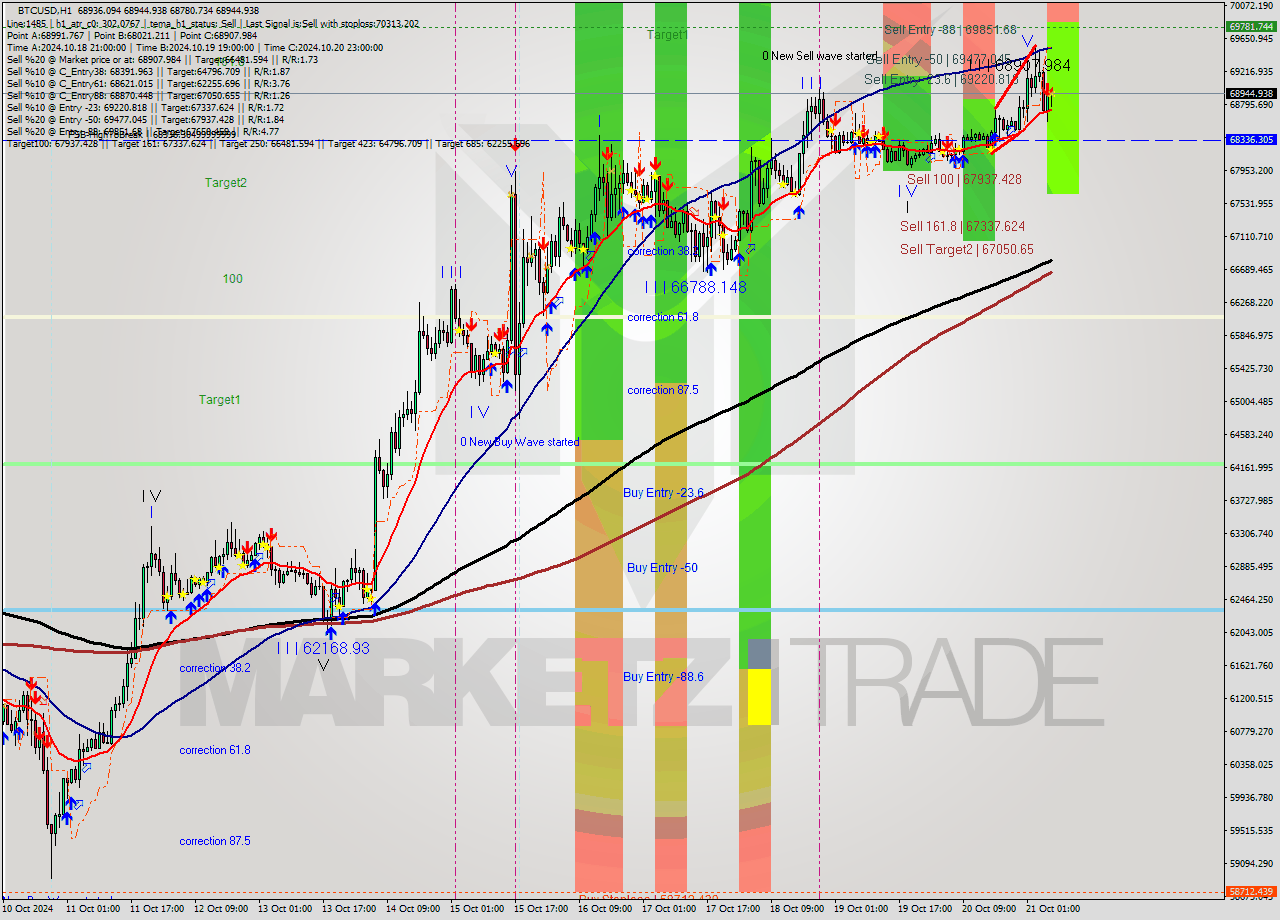The height and width of the screenshot is (920, 1280).
Task: Click the '12 Oct 09:00' time axis label
Action: (219, 909)
